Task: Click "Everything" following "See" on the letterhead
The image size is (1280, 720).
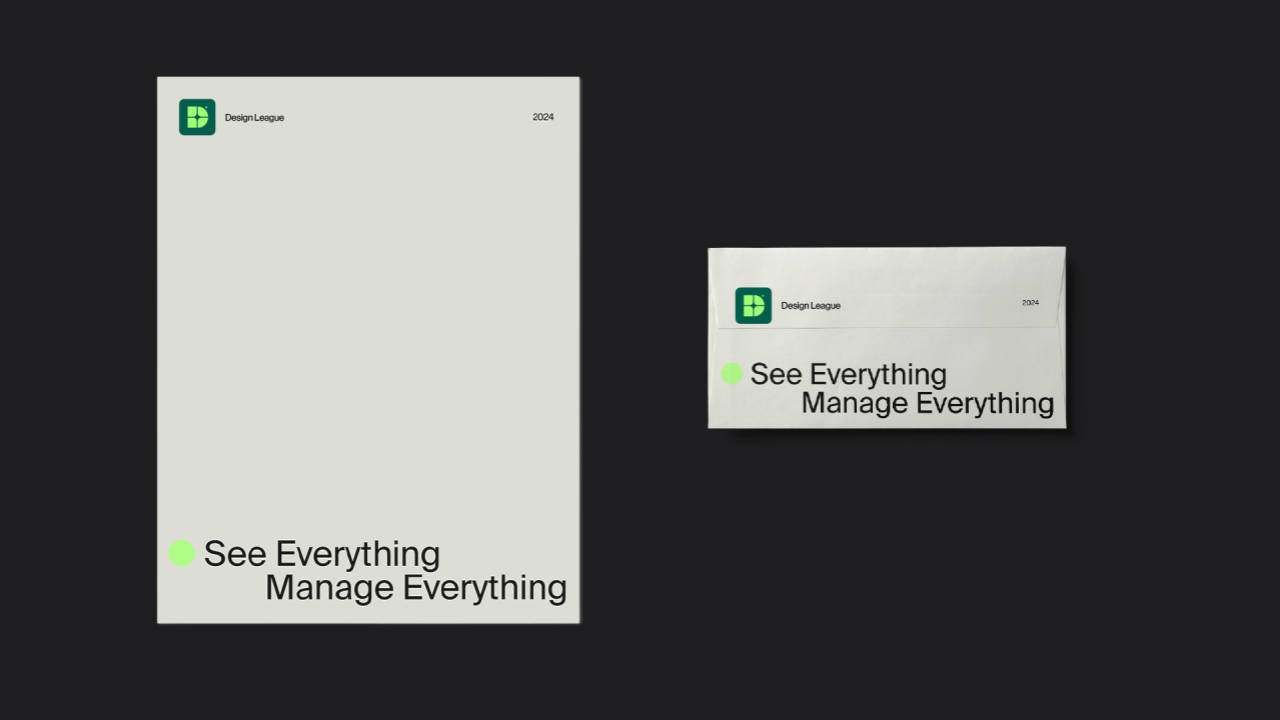Action: (x=357, y=555)
